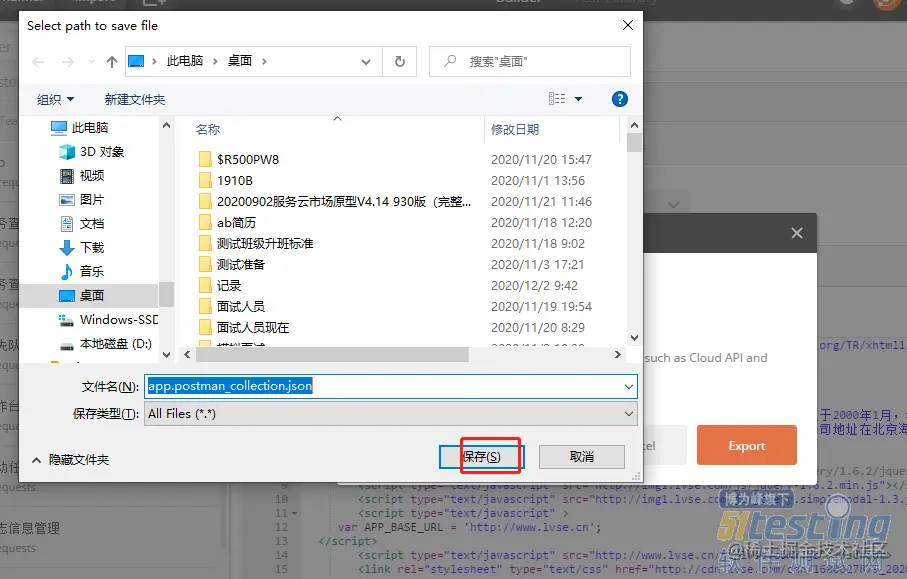Select the ab简历 folder
907x579 pixels.
(236, 223)
